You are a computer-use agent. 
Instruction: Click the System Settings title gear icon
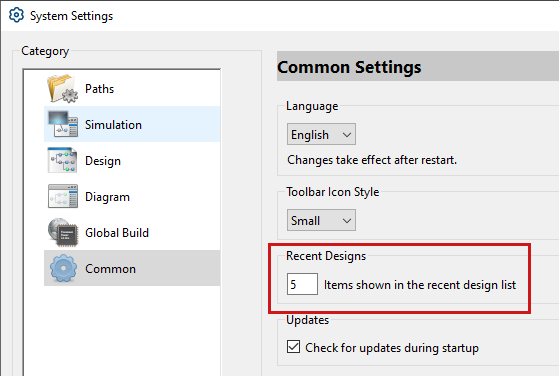pyautogui.click(x=16, y=15)
